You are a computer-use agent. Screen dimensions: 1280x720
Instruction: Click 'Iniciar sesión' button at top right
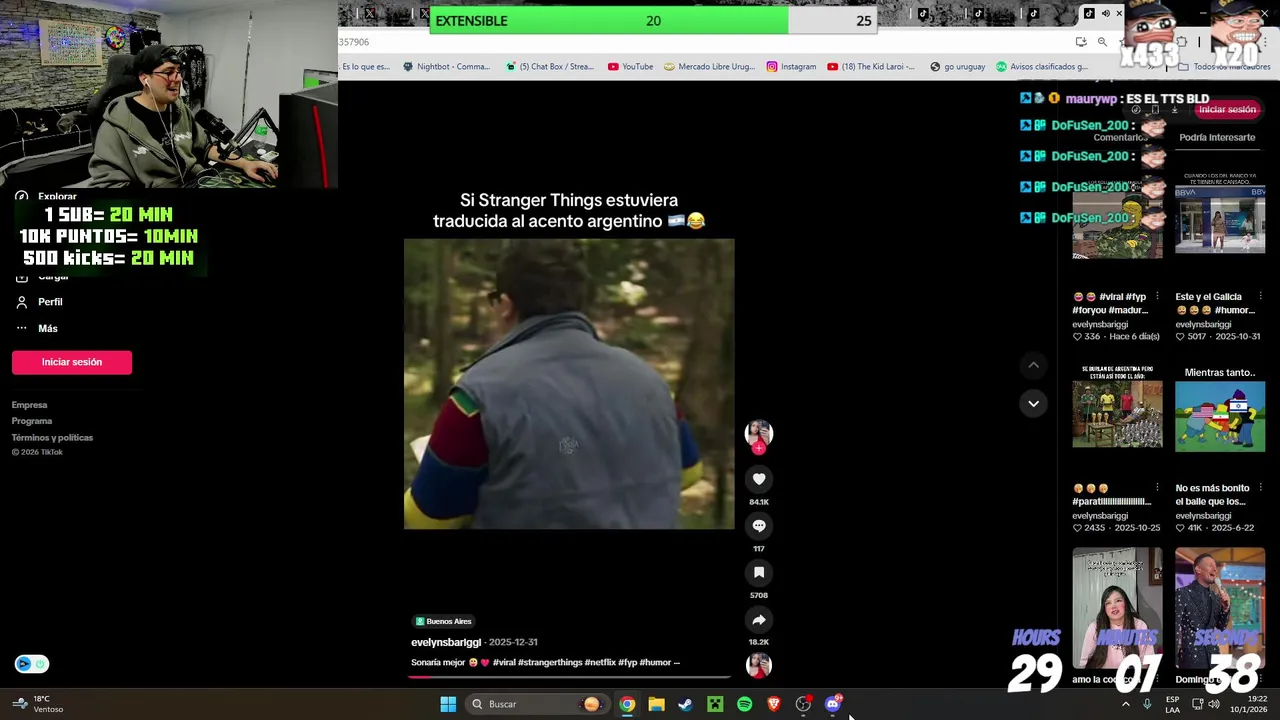click(x=1227, y=110)
